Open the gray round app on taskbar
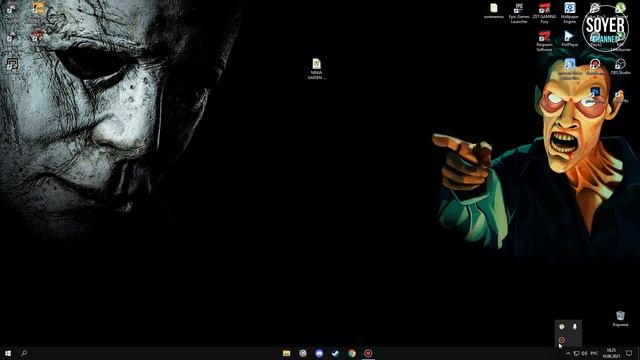The width and height of the screenshot is (640, 360). click(x=303, y=353)
